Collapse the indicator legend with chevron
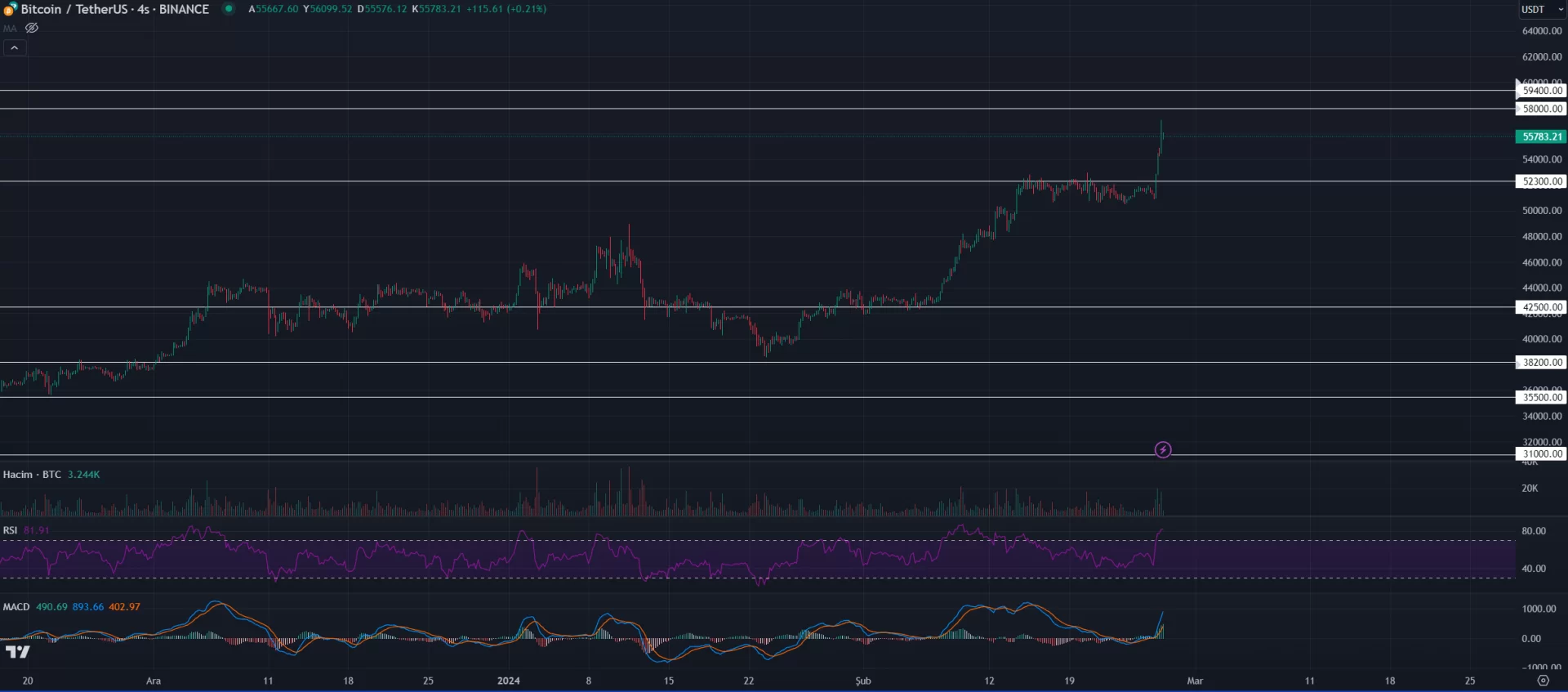Image resolution: width=1568 pixels, height=692 pixels. (14, 48)
